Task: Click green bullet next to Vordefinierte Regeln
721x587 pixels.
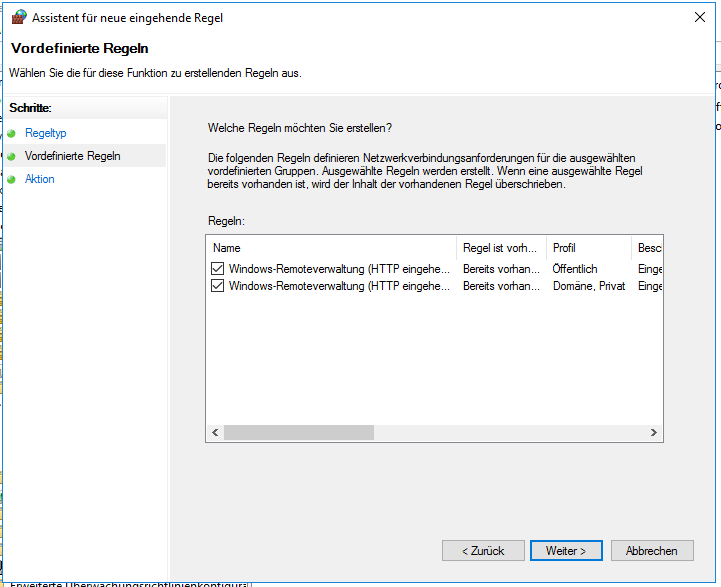Action: click(x=11, y=156)
